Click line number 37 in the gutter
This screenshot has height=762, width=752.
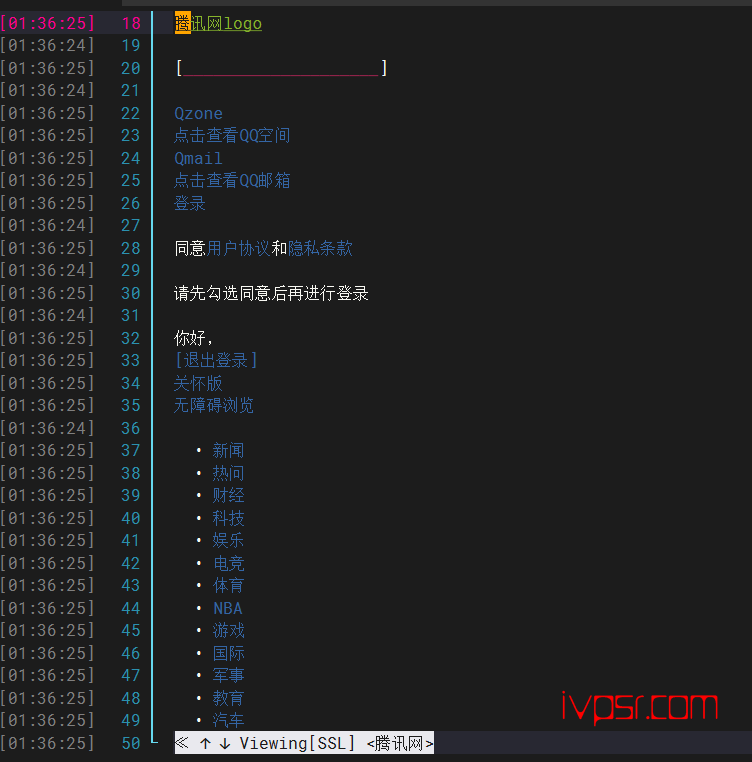click(x=131, y=450)
